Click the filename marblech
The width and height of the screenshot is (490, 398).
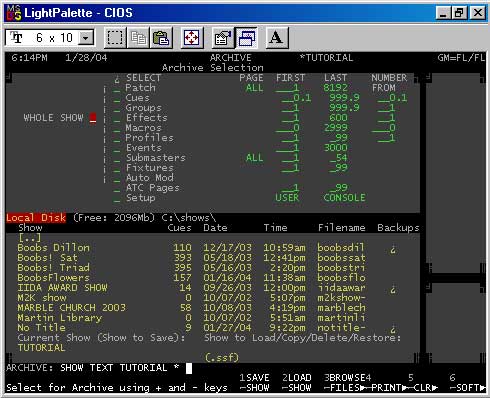[x=341, y=308]
